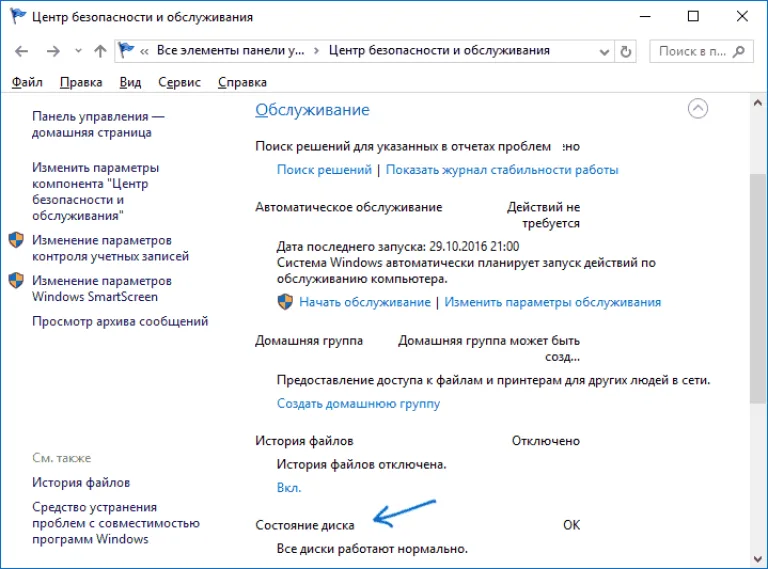The height and width of the screenshot is (569, 768).
Task: Click 'Показать журнал стабильности работы'
Action: coord(502,169)
